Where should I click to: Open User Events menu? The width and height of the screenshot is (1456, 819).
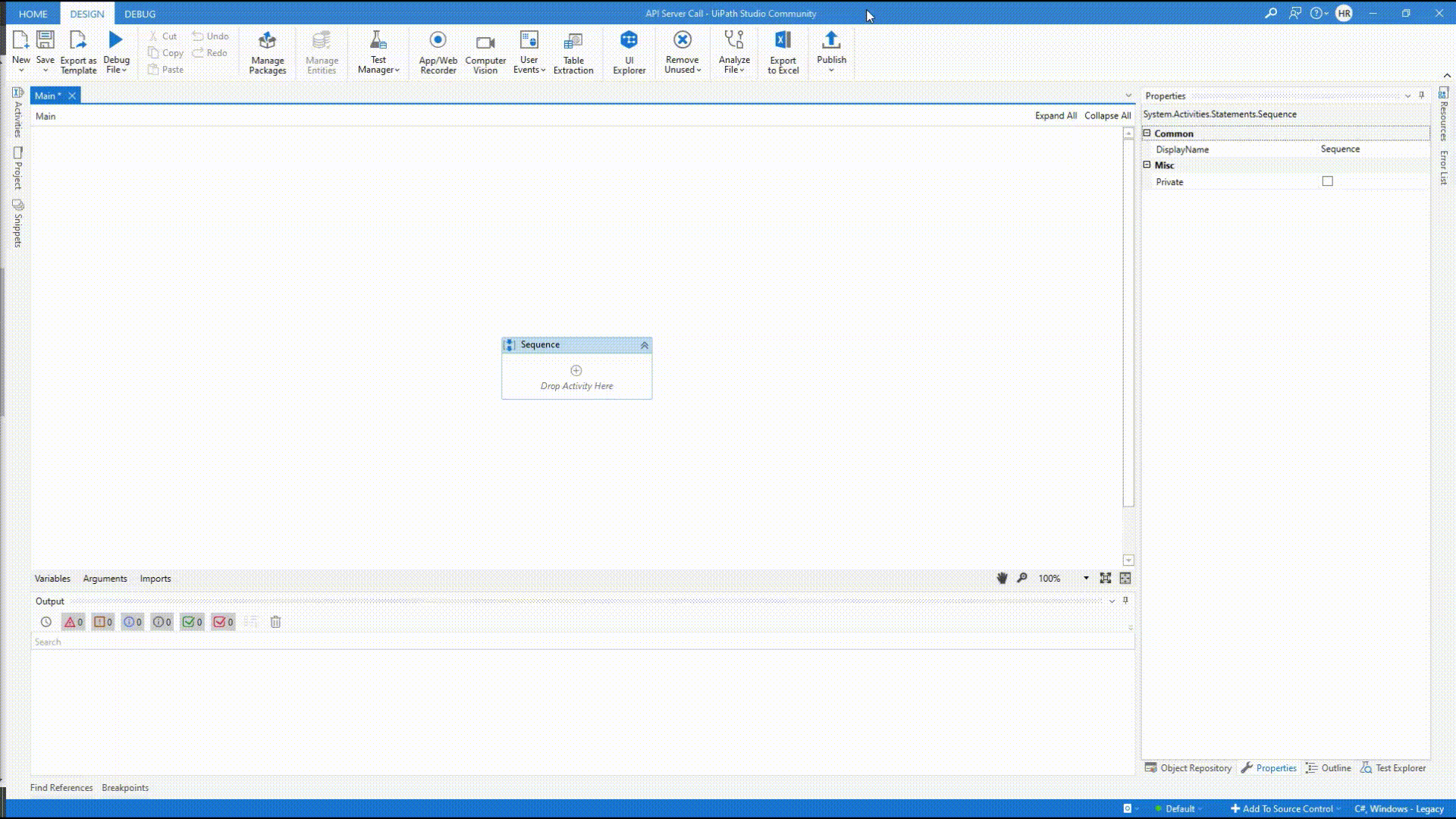[x=529, y=52]
